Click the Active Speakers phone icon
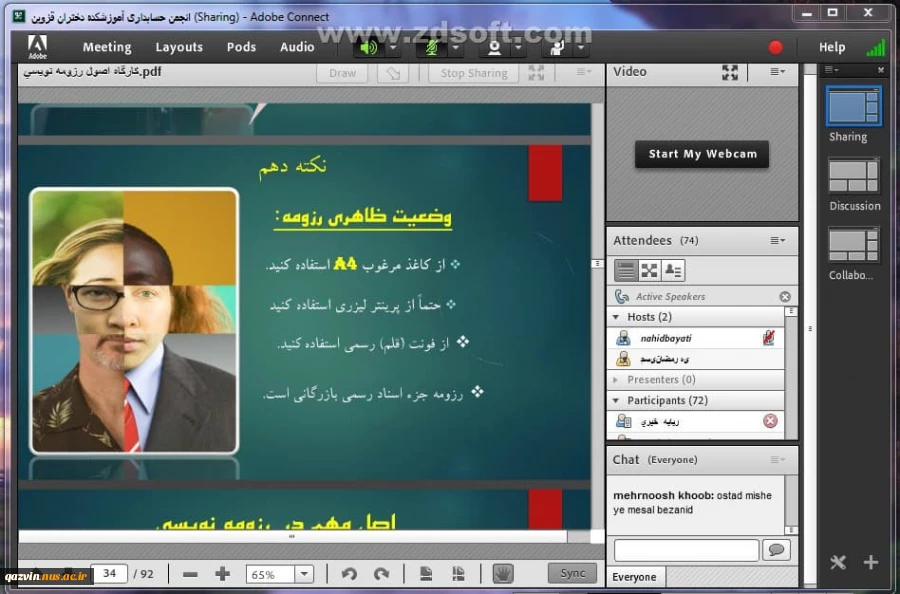This screenshot has height=594, width=900. coord(622,296)
